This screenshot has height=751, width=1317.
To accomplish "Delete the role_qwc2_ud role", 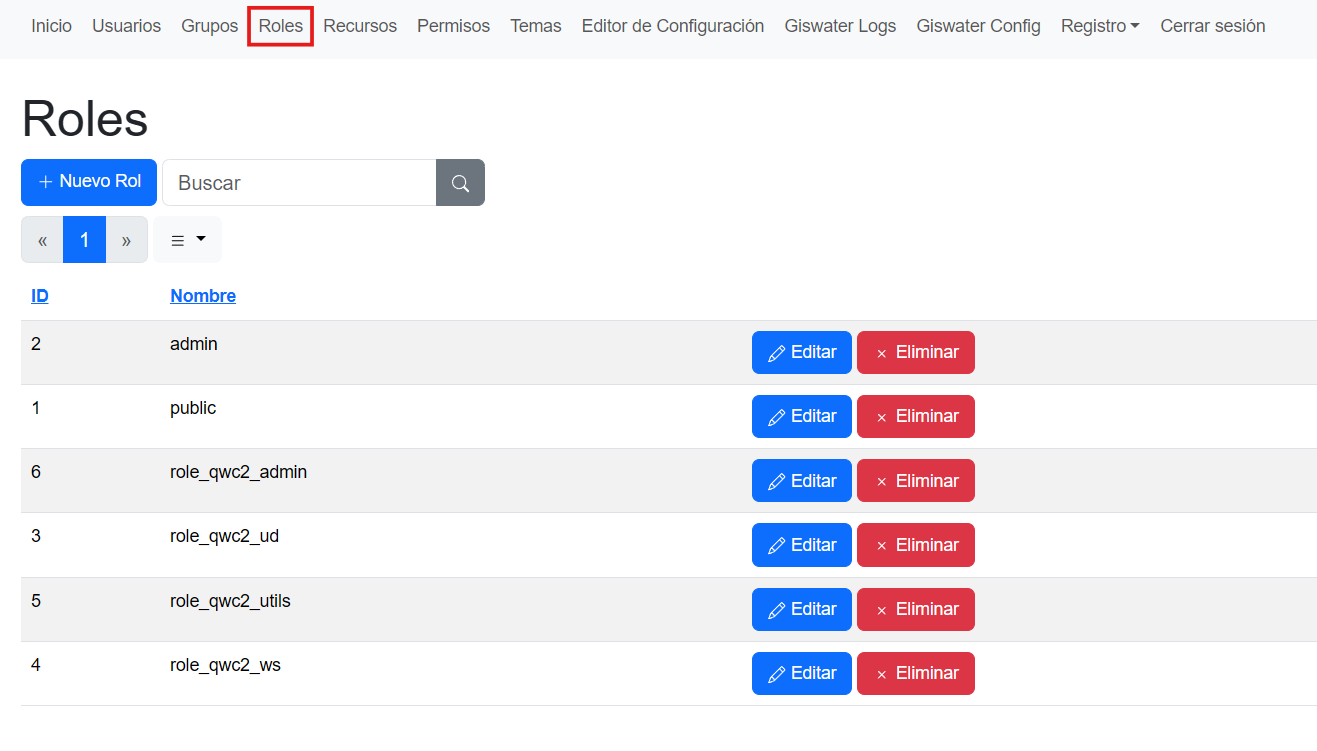I will tap(915, 545).
